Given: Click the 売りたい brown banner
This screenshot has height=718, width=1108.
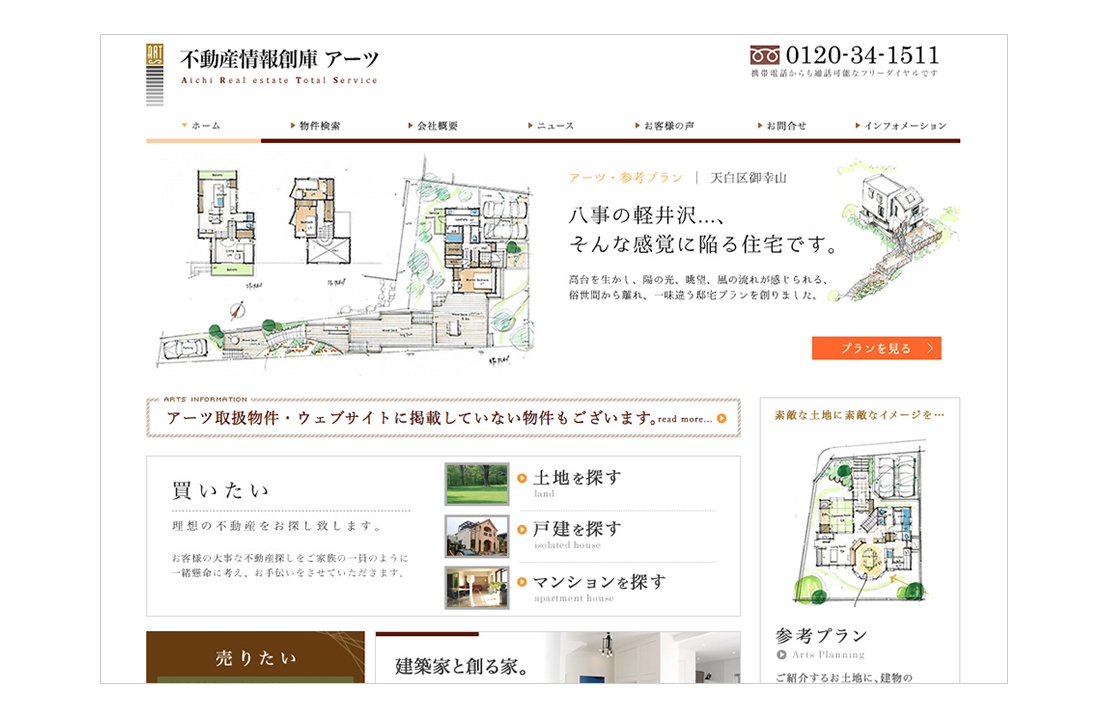Looking at the screenshot, I should (x=255, y=657).
